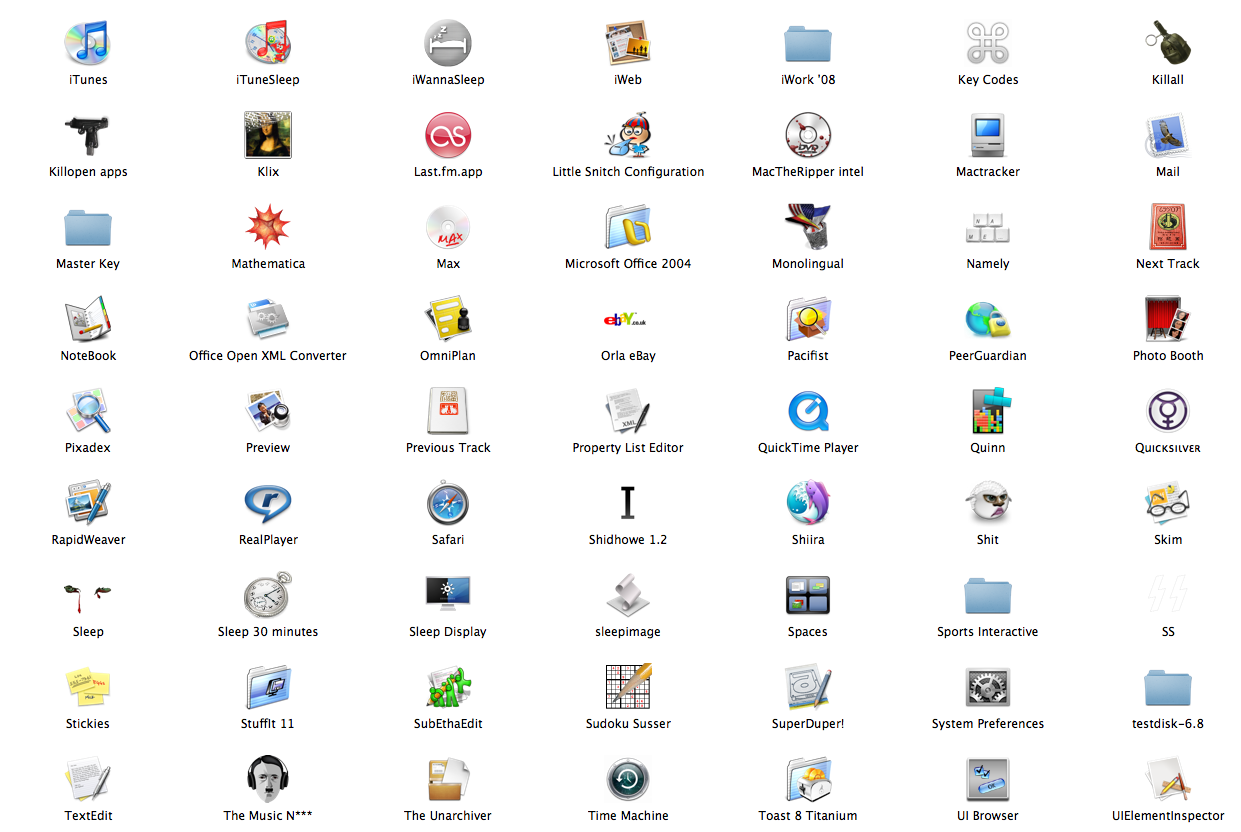Select the Toast 8 Titanium icon
1241x832 pixels.
click(808, 778)
